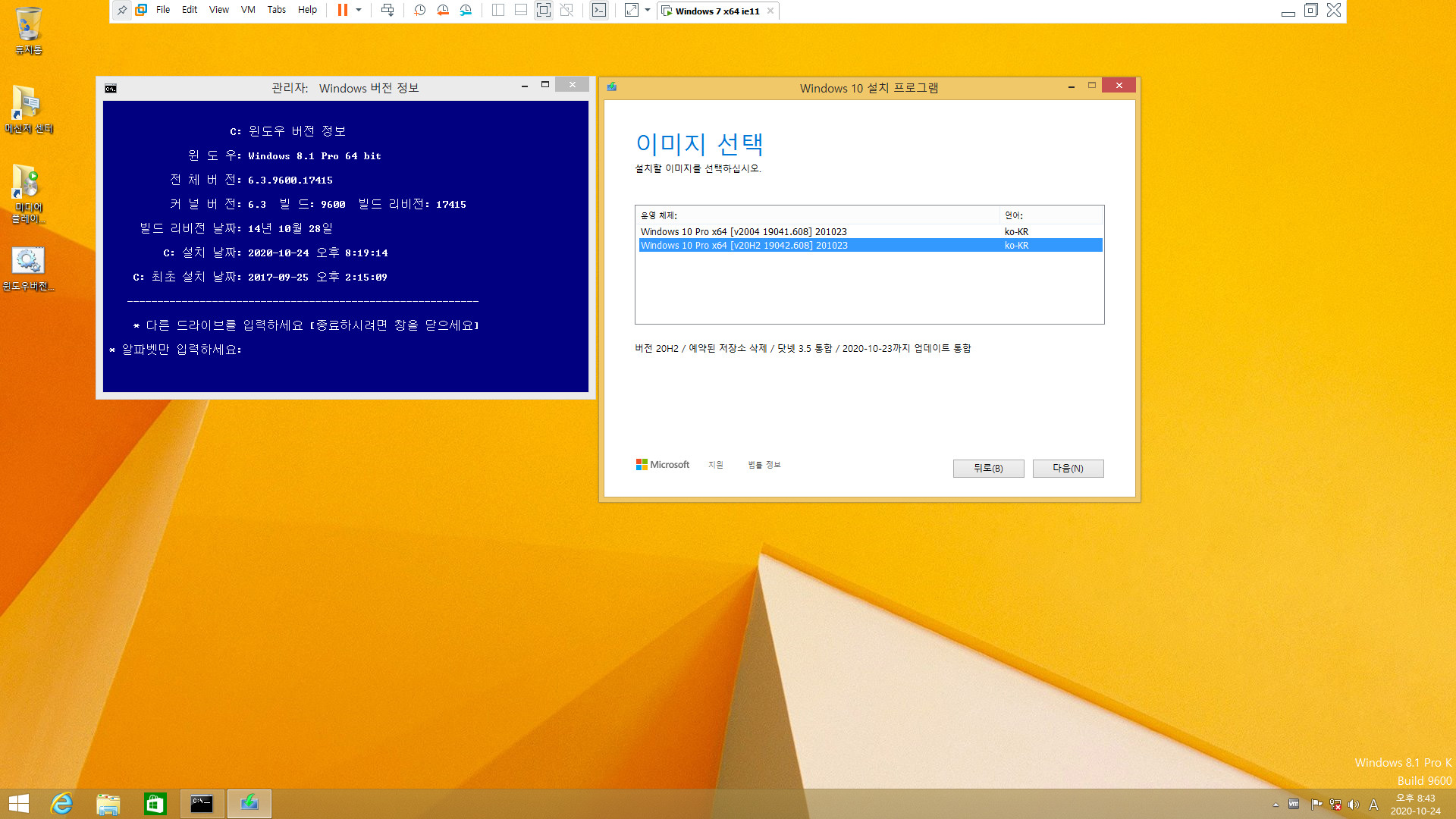Click the Next (다음) button
This screenshot has height=819, width=1456.
1068,469
